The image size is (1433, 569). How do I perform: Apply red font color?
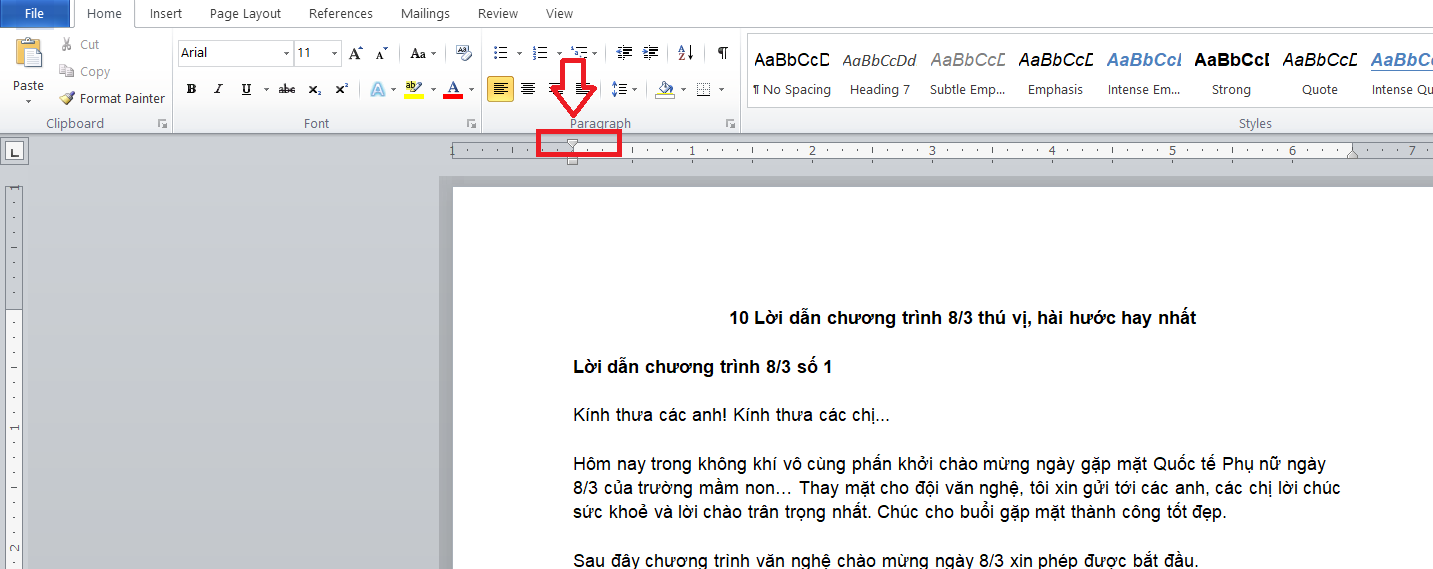click(453, 89)
